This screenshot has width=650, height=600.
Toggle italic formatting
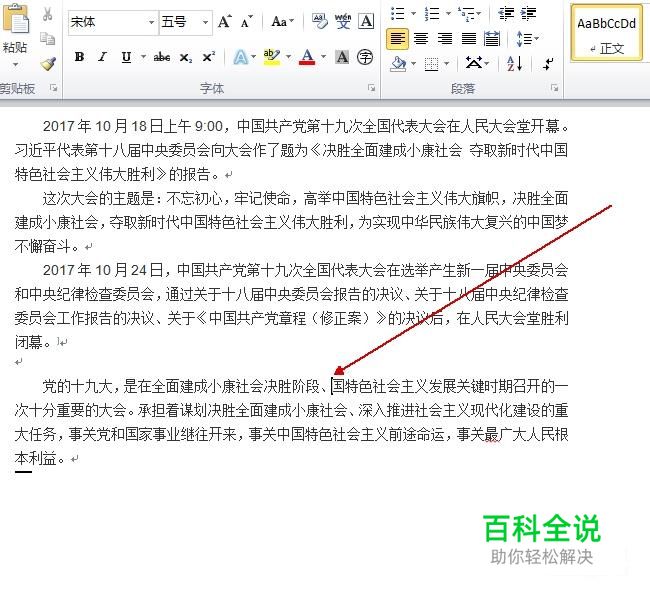point(102,57)
